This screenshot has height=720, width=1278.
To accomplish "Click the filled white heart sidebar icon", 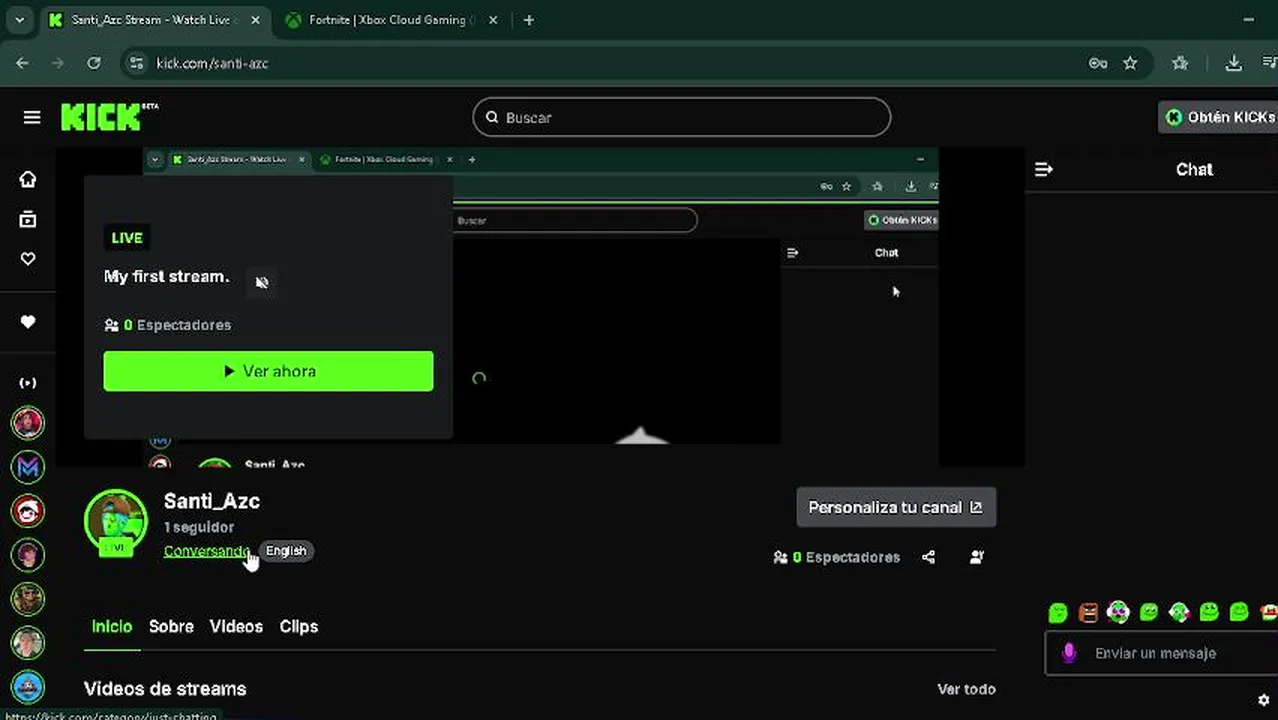I will pyautogui.click(x=28, y=322).
